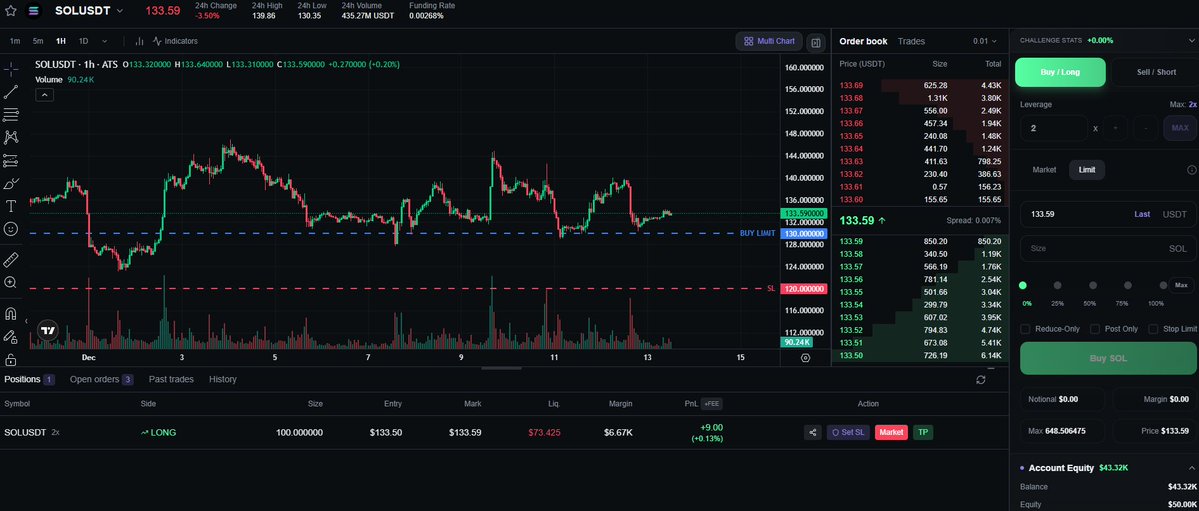
Task: Select the crosshair cursor tool
Action: click(11, 70)
